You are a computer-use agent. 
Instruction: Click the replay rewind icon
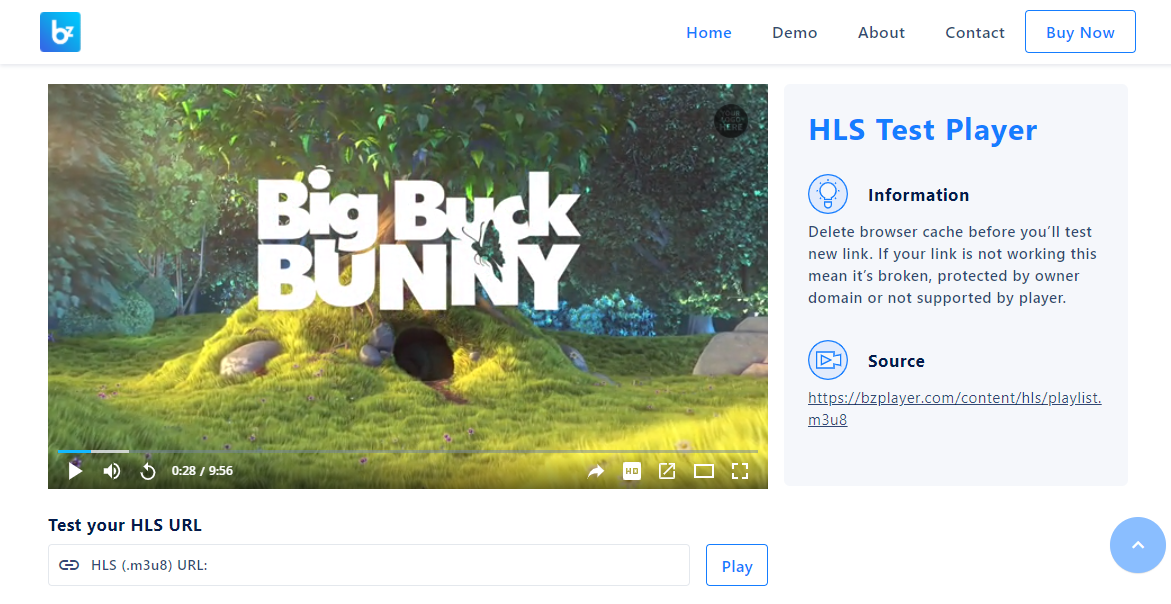pos(148,471)
